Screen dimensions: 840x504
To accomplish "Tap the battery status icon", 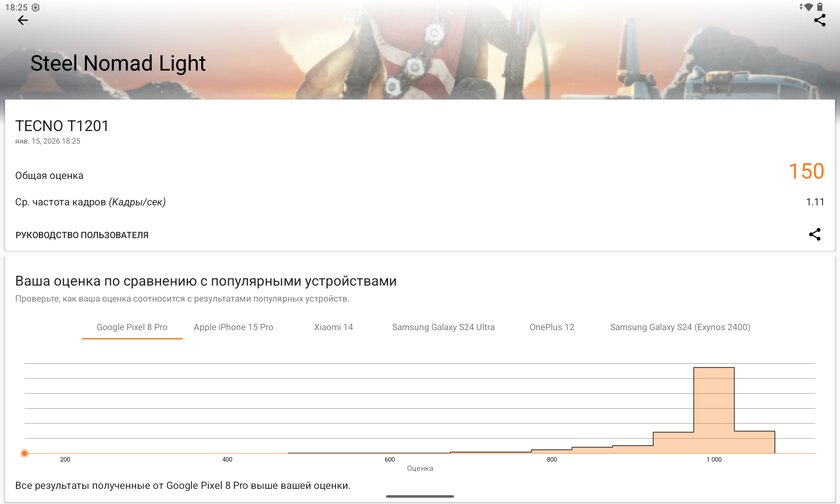I will tap(820, 7).
